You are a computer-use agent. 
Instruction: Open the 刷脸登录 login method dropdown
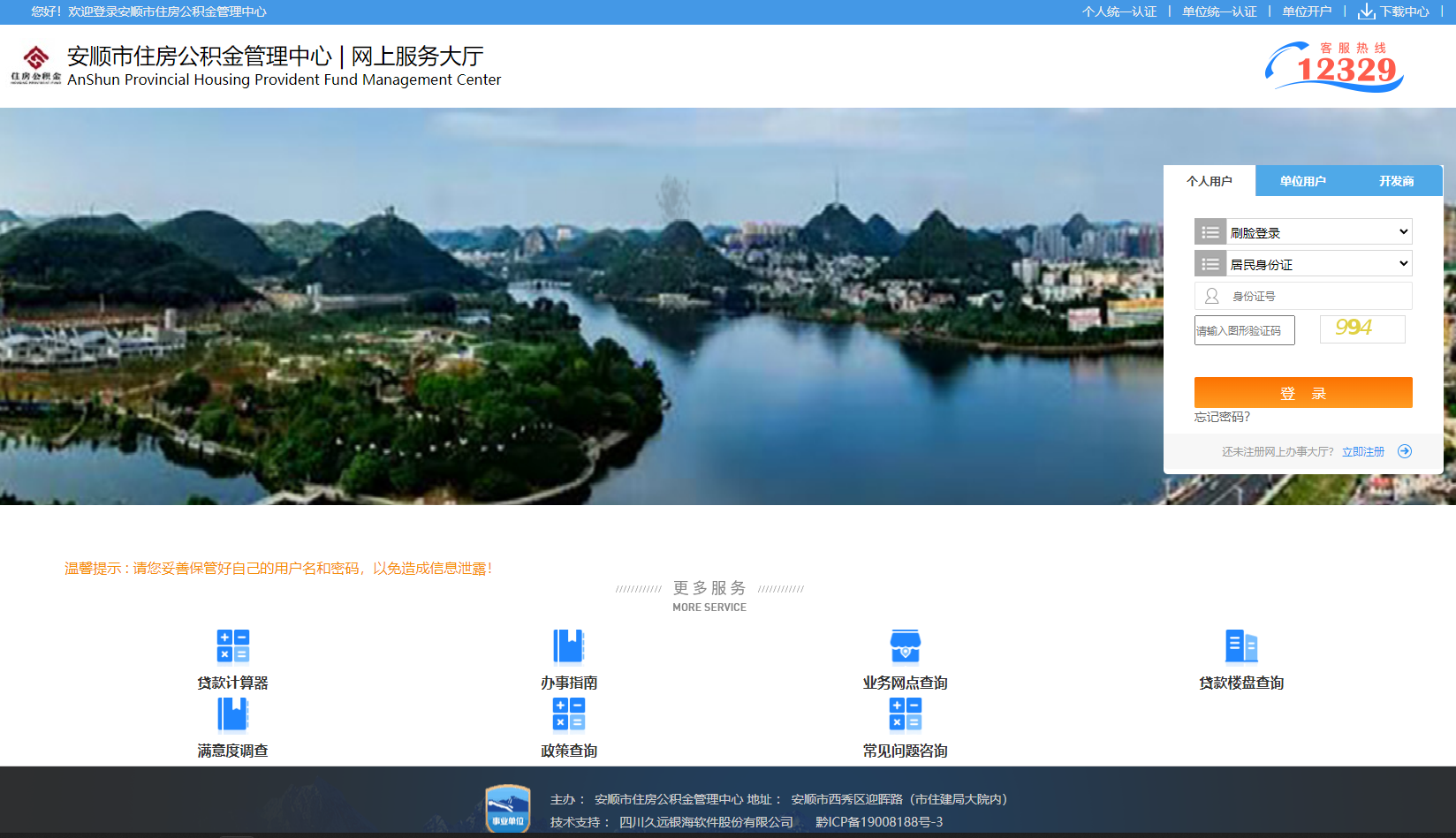pyautogui.click(x=1303, y=231)
